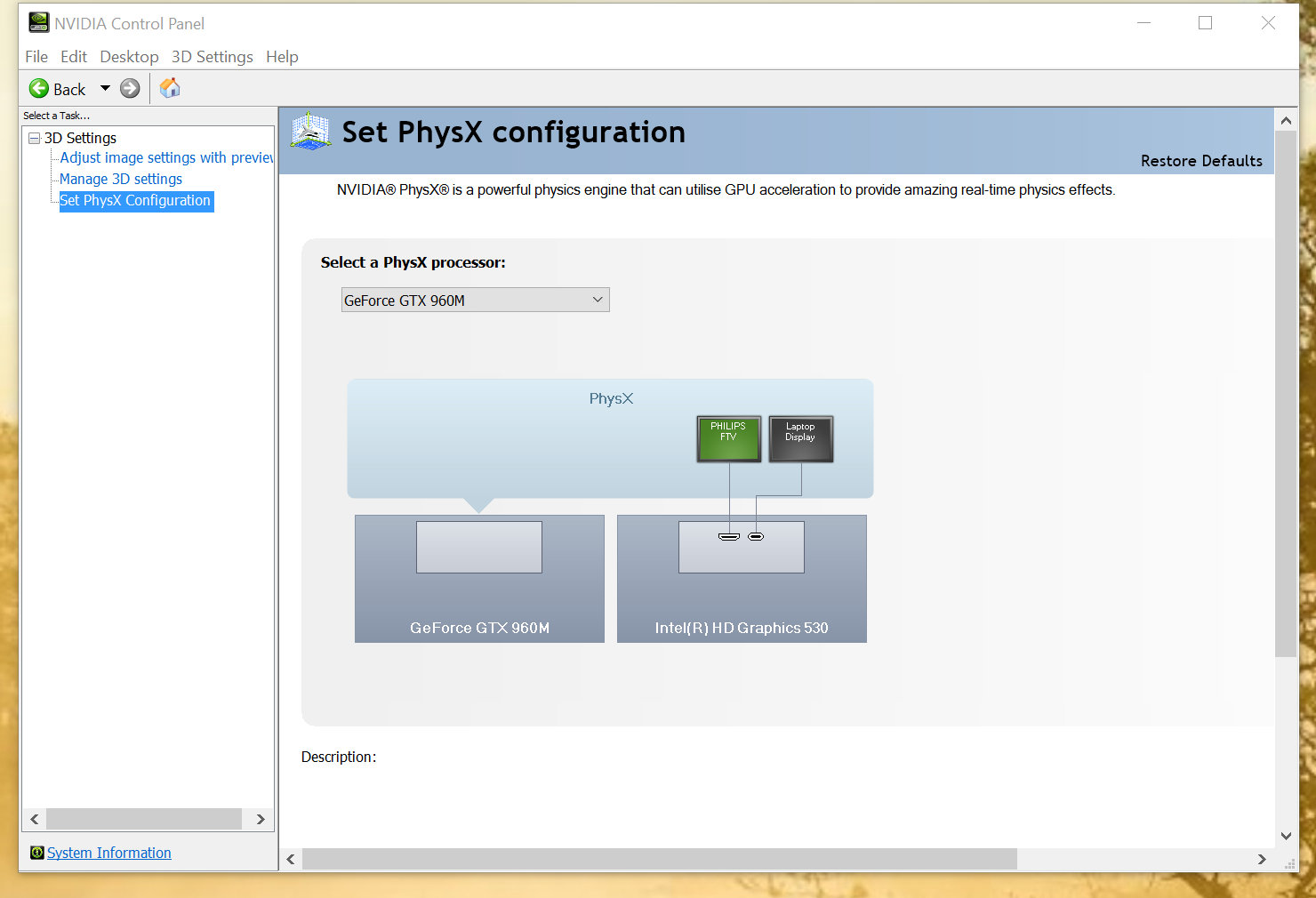1316x898 pixels.
Task: Click the 'Description:' label
Action: coord(339,757)
